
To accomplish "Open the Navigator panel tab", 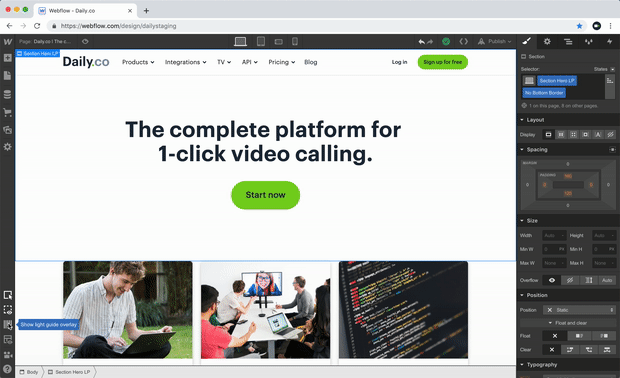I will [x=568, y=42].
